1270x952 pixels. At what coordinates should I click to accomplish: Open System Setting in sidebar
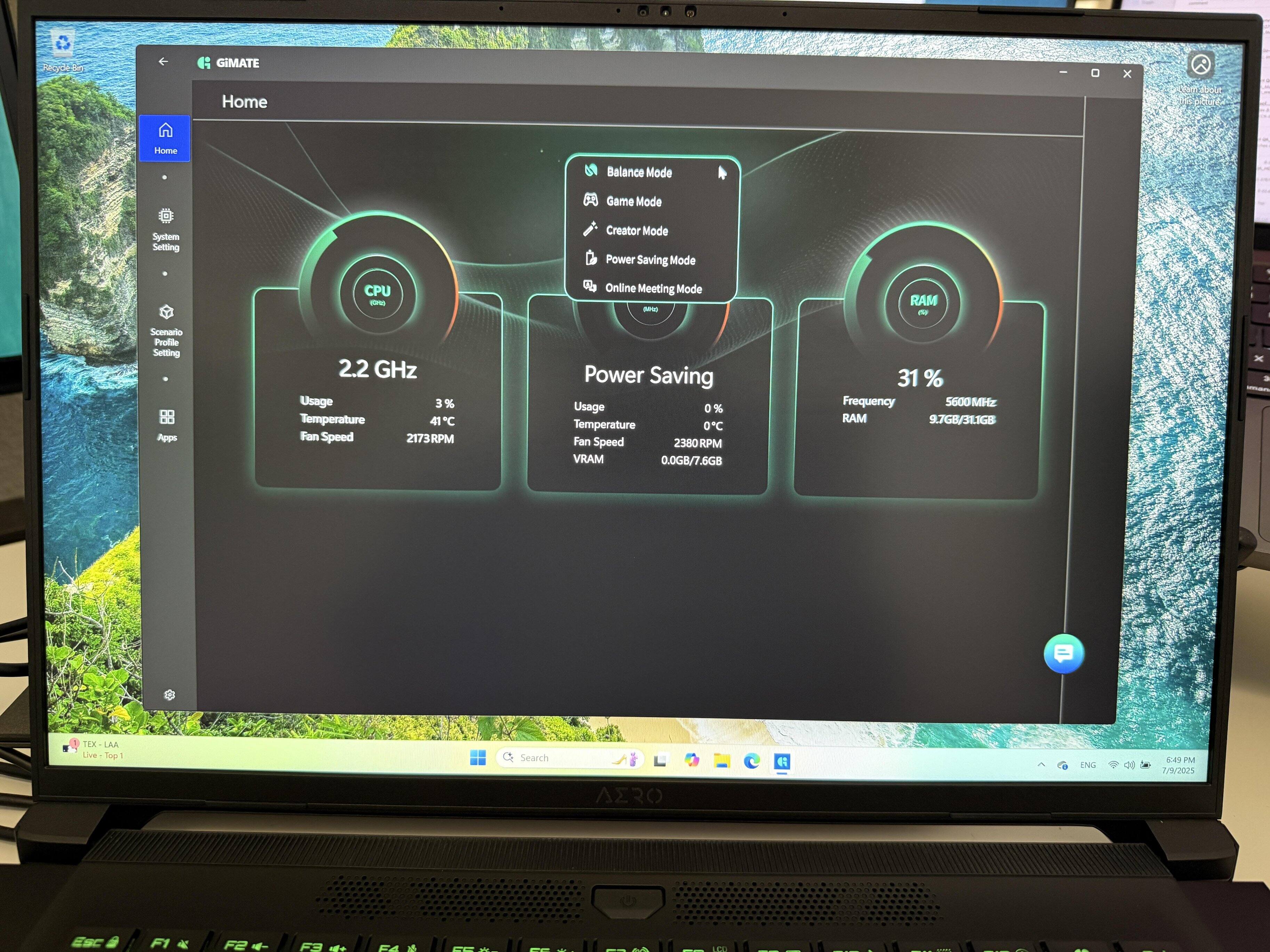166,229
